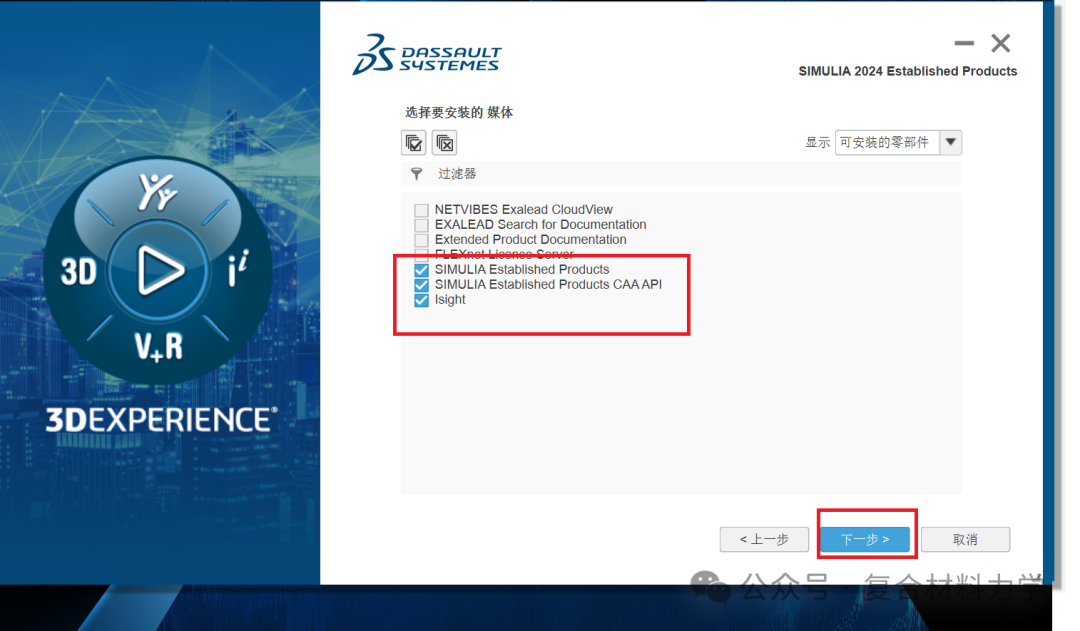Check EXALEAD Search for Documentation
1080x631 pixels.
(x=421, y=225)
